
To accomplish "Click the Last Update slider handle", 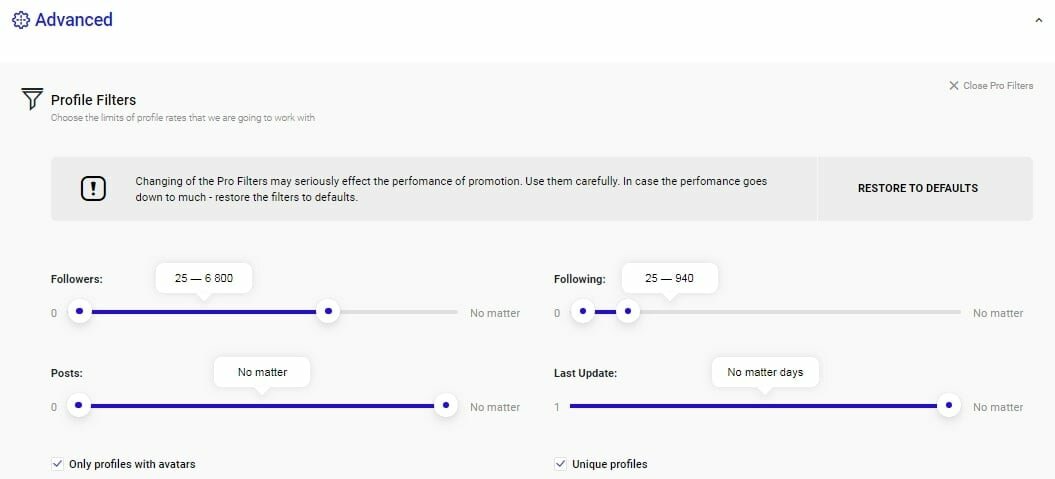I will (949, 405).
